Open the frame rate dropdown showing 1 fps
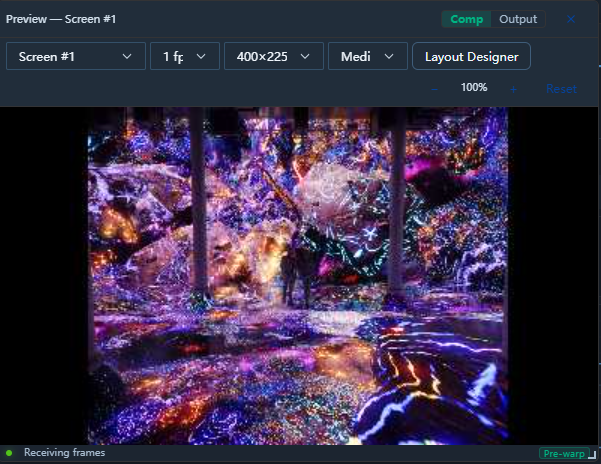601x464 pixels. click(x=185, y=56)
